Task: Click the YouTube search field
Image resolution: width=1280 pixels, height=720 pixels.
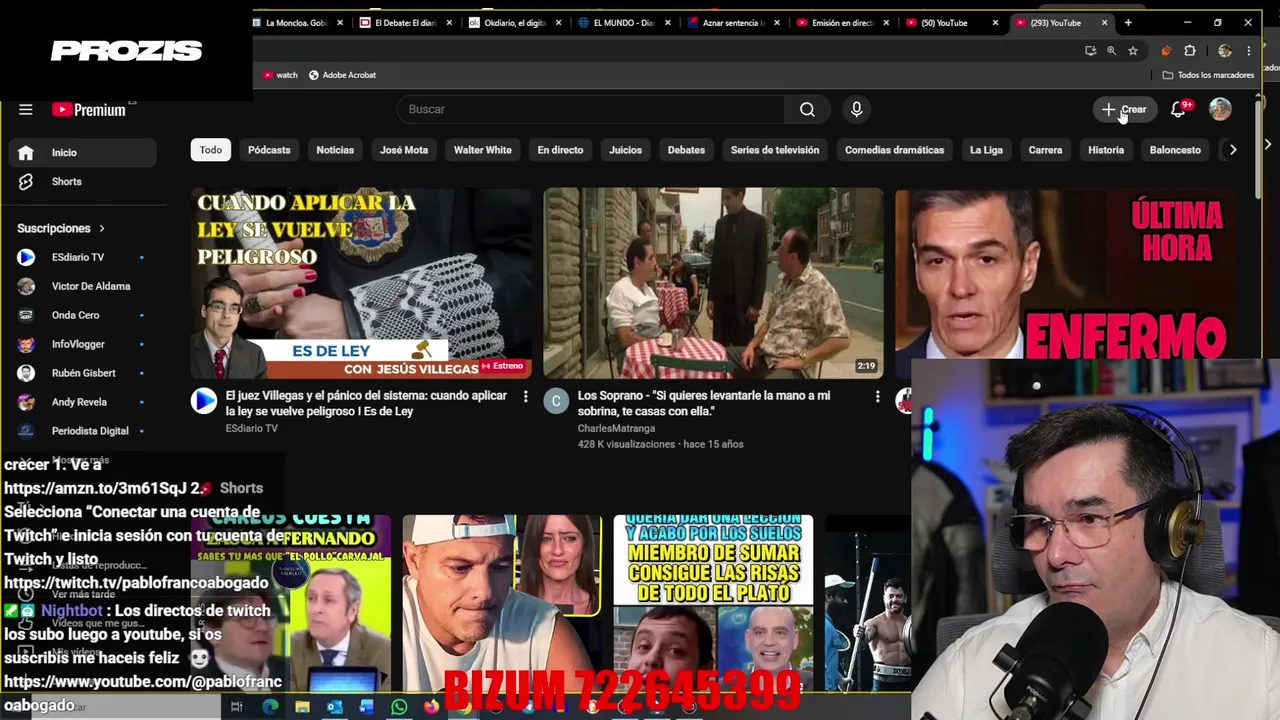Action: point(591,109)
